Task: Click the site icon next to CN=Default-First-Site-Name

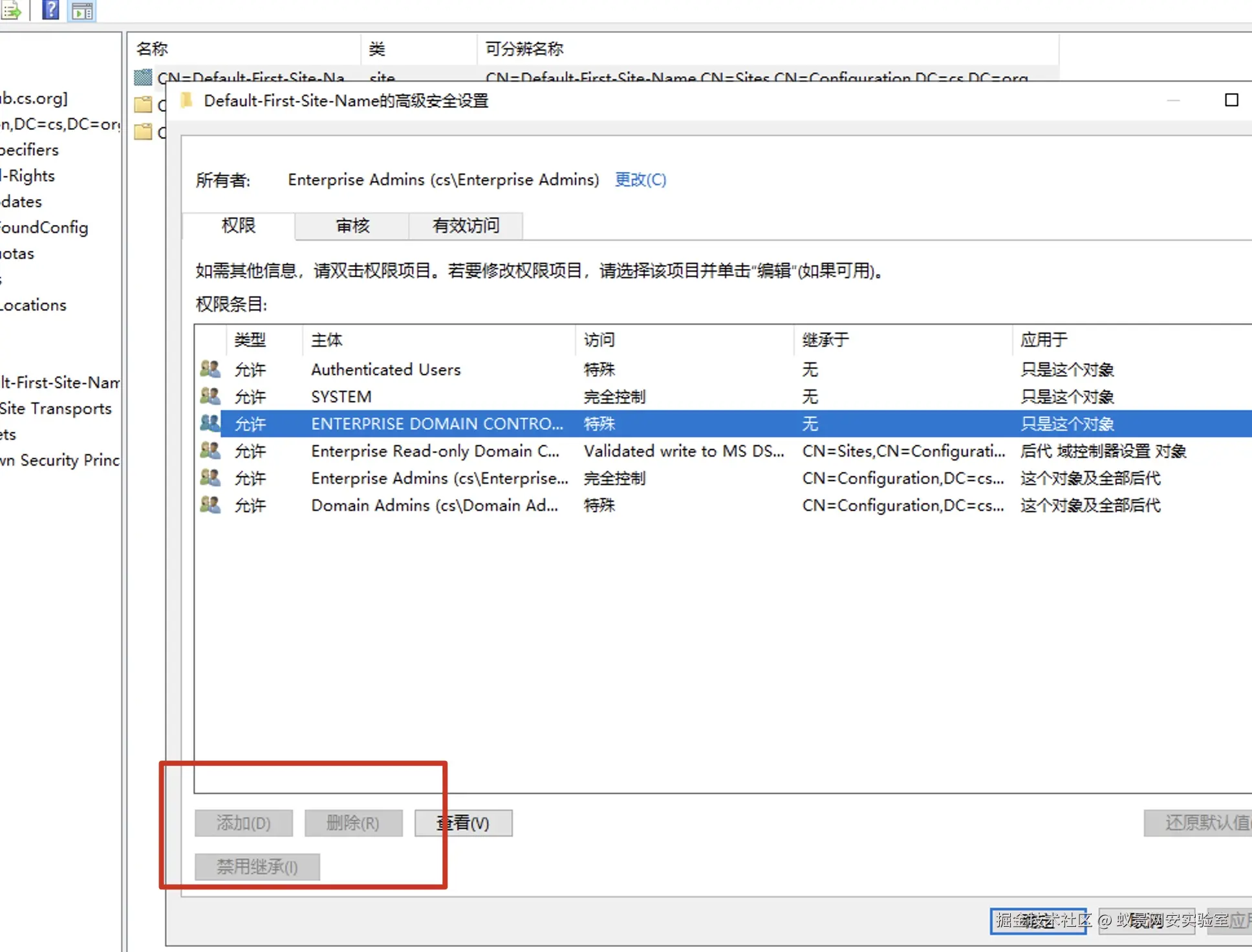Action: 143,78
